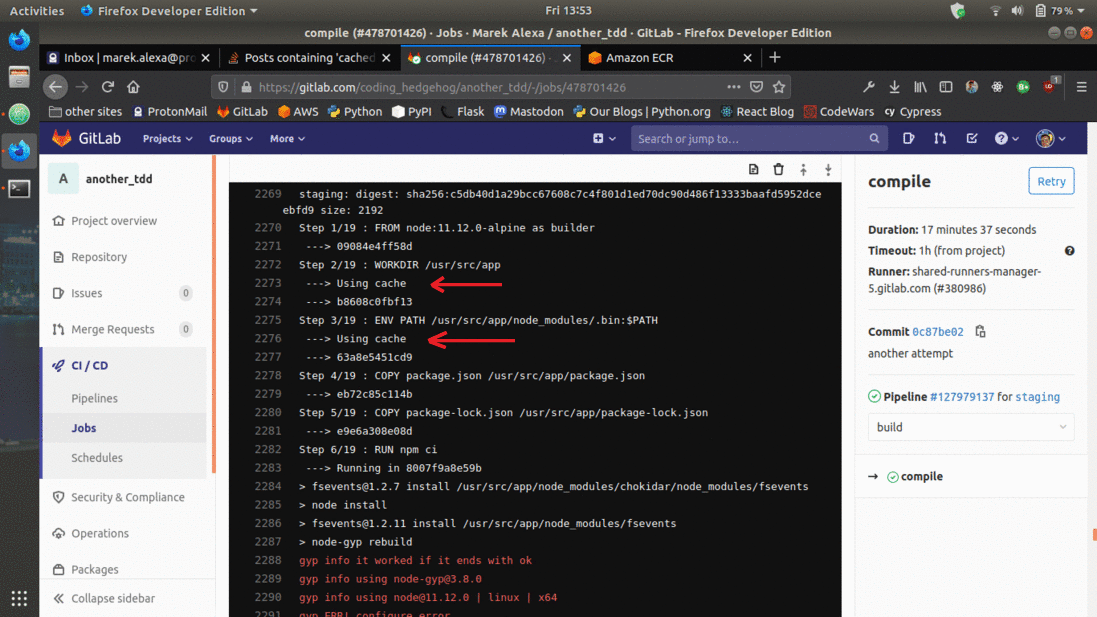Click the site security padlock icon

[x=246, y=87]
